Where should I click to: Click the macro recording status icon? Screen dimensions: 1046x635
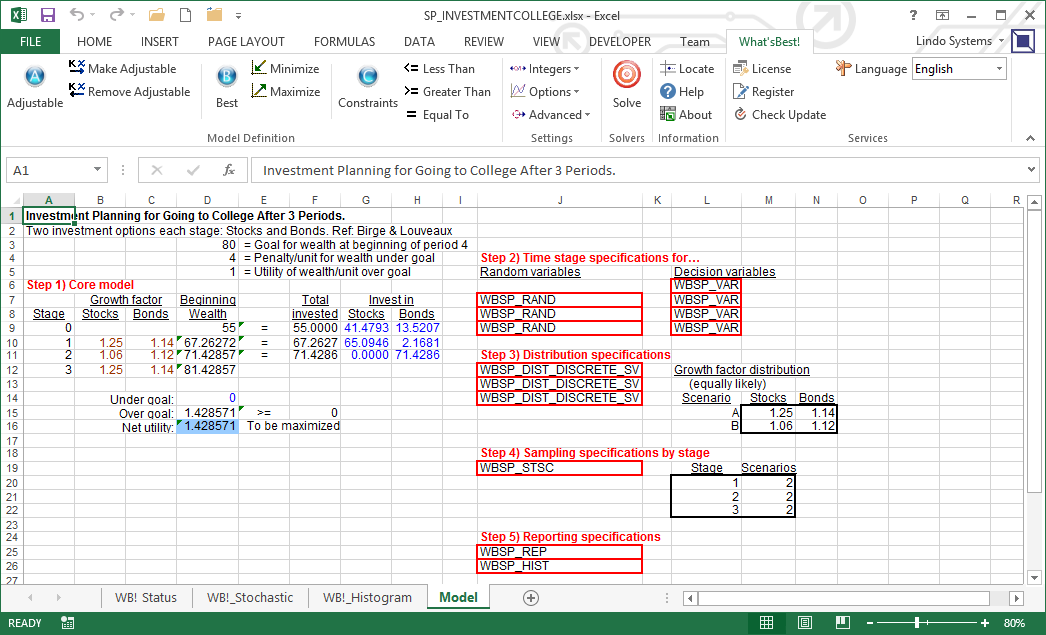click(x=67, y=623)
